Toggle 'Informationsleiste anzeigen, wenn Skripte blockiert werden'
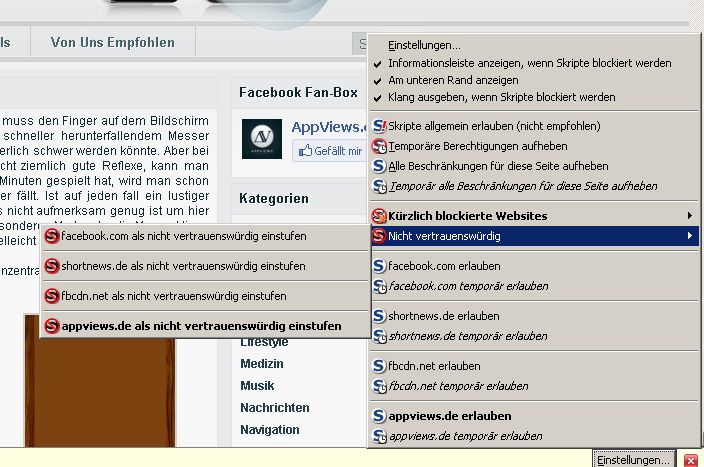 point(534,63)
